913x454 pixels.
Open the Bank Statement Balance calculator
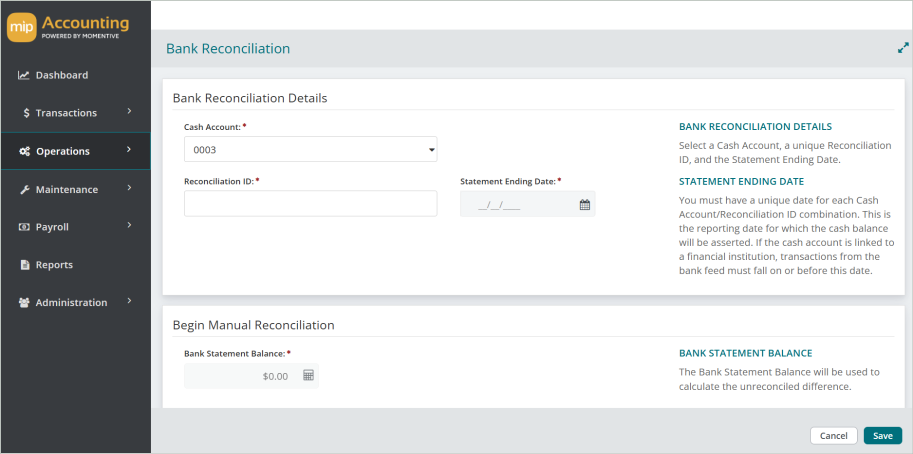(309, 375)
